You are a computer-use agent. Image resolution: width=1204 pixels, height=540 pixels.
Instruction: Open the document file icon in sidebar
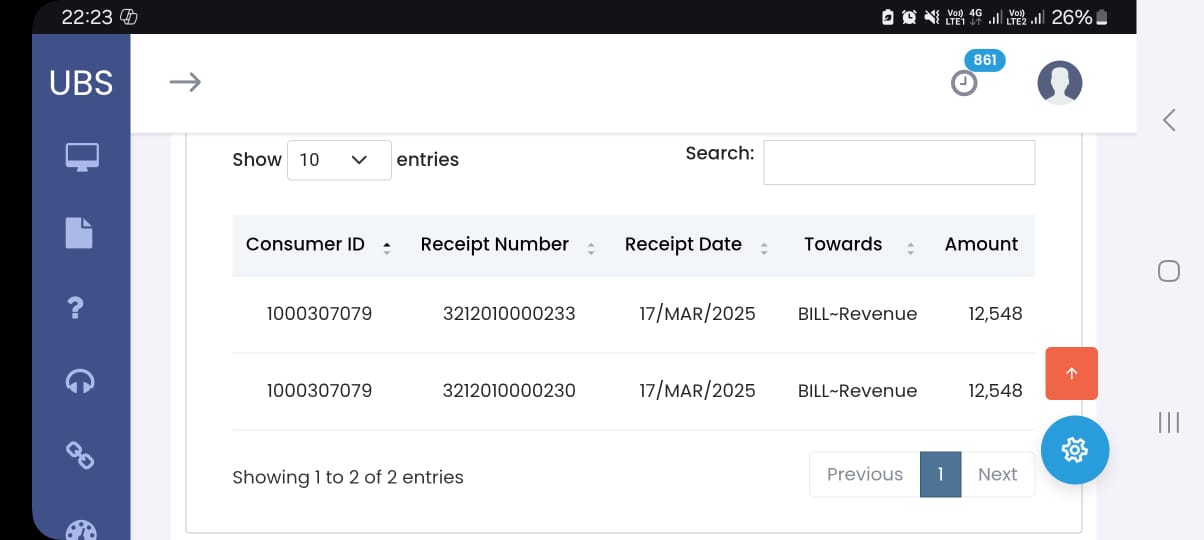79,232
